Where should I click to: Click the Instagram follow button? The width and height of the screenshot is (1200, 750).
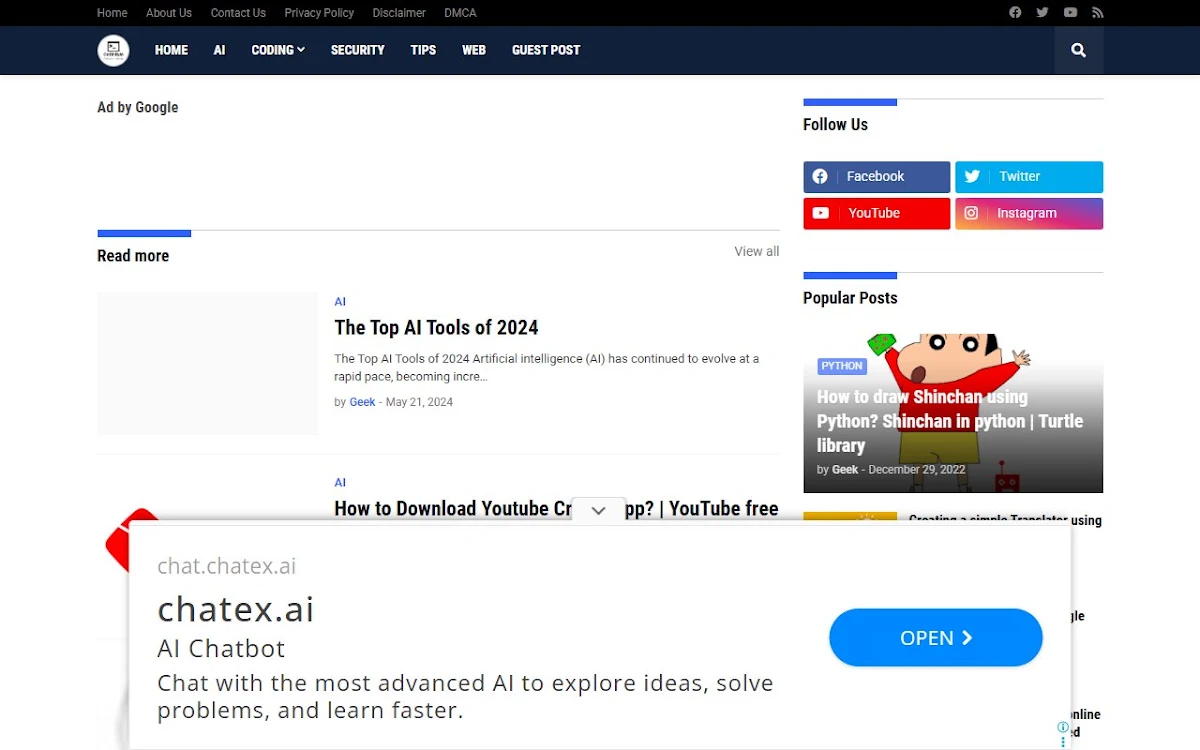click(x=1029, y=214)
